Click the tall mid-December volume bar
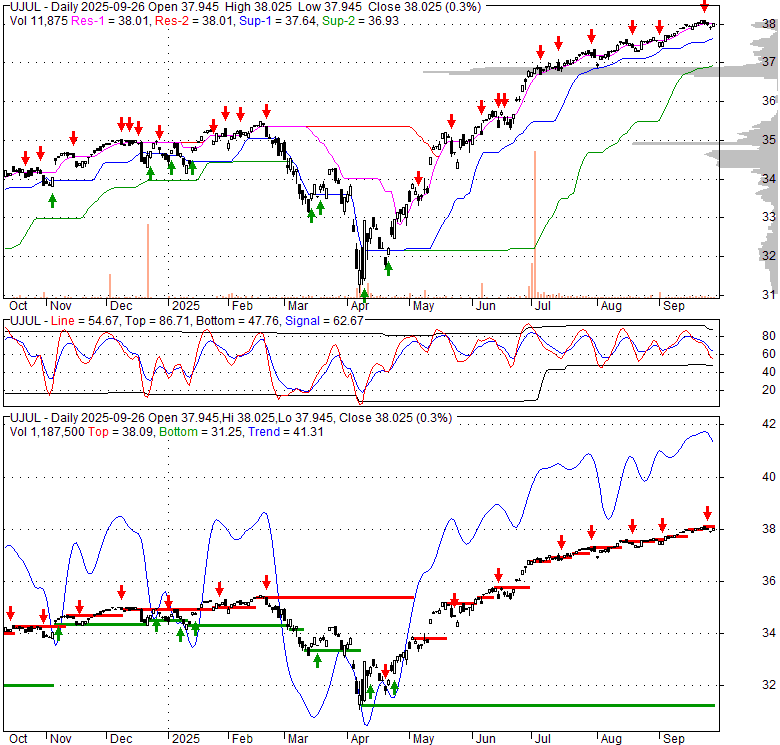The height and width of the screenshot is (745, 780). click(148, 261)
